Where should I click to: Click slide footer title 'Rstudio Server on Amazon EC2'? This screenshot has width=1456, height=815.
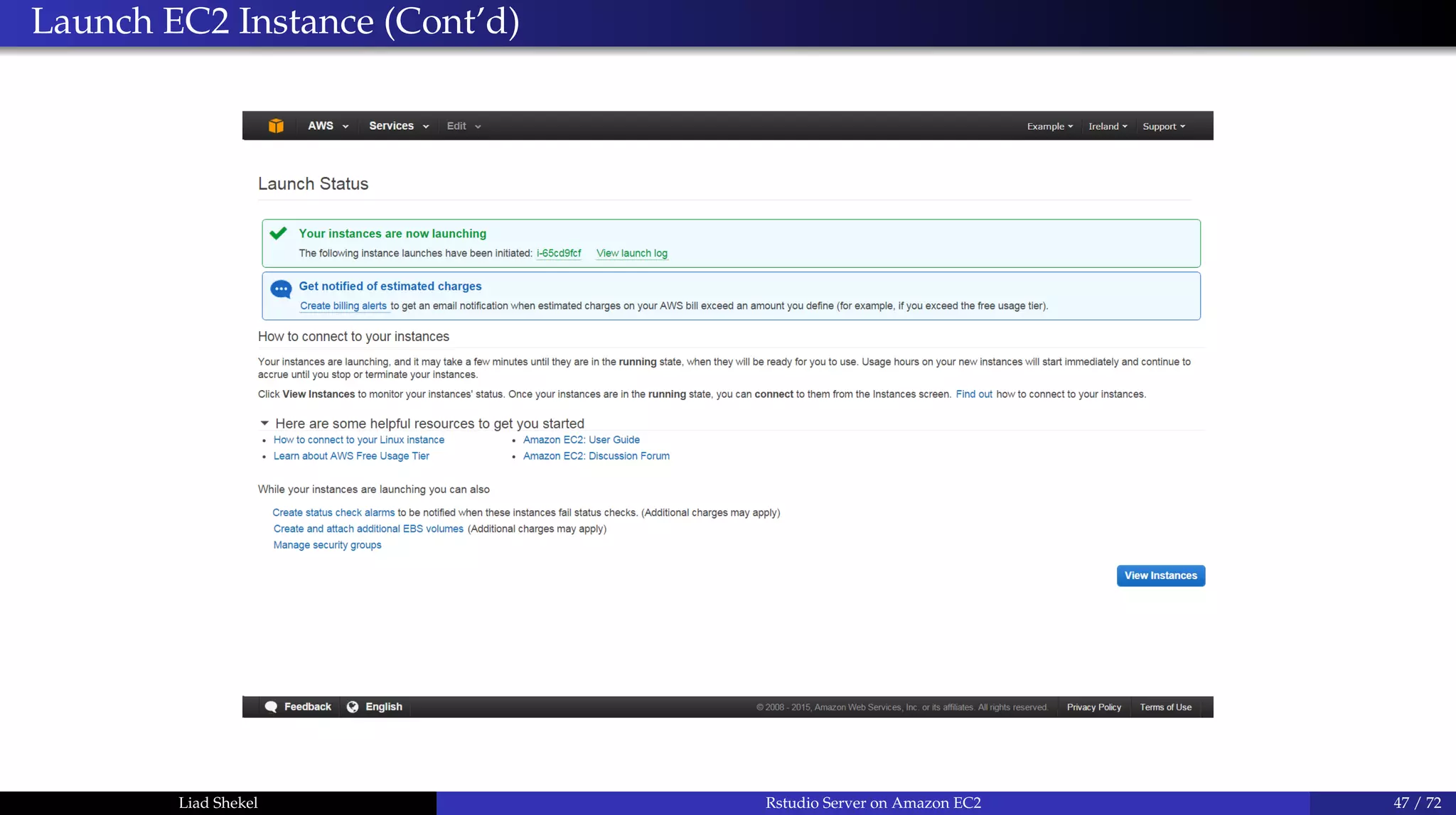(873, 803)
